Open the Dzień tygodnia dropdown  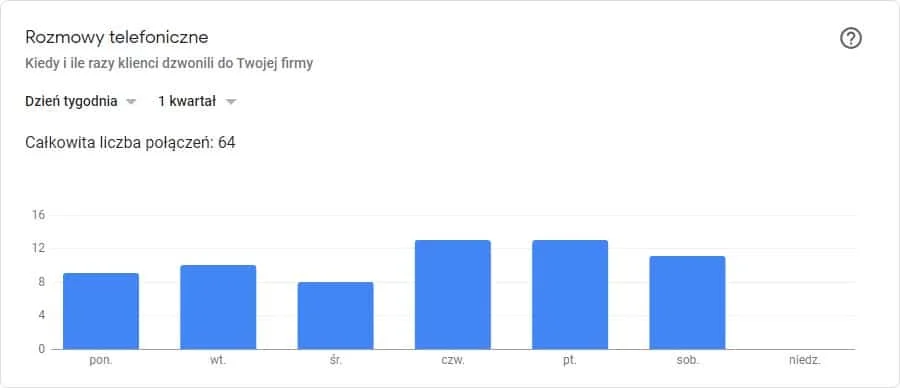click(x=80, y=102)
